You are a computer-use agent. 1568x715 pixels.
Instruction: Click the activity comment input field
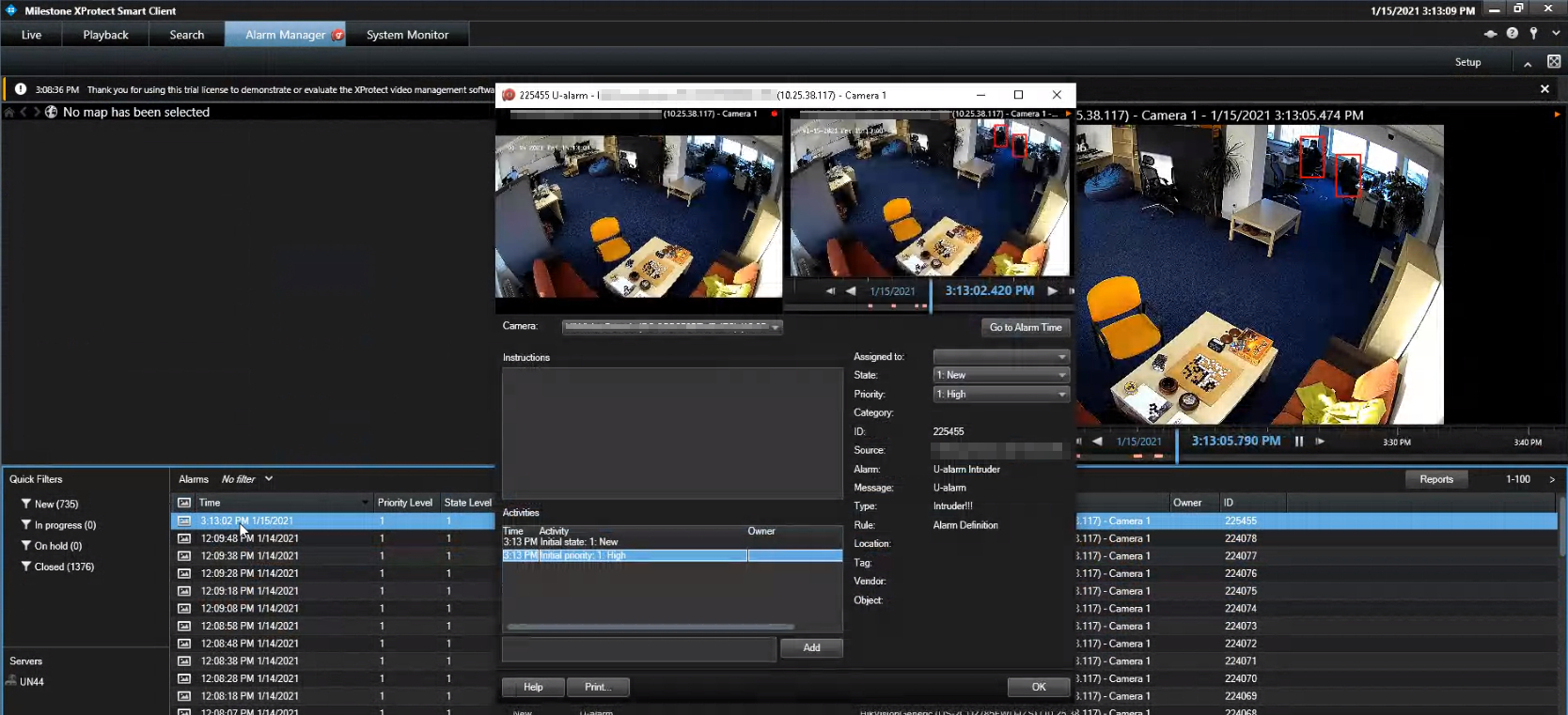coord(638,648)
